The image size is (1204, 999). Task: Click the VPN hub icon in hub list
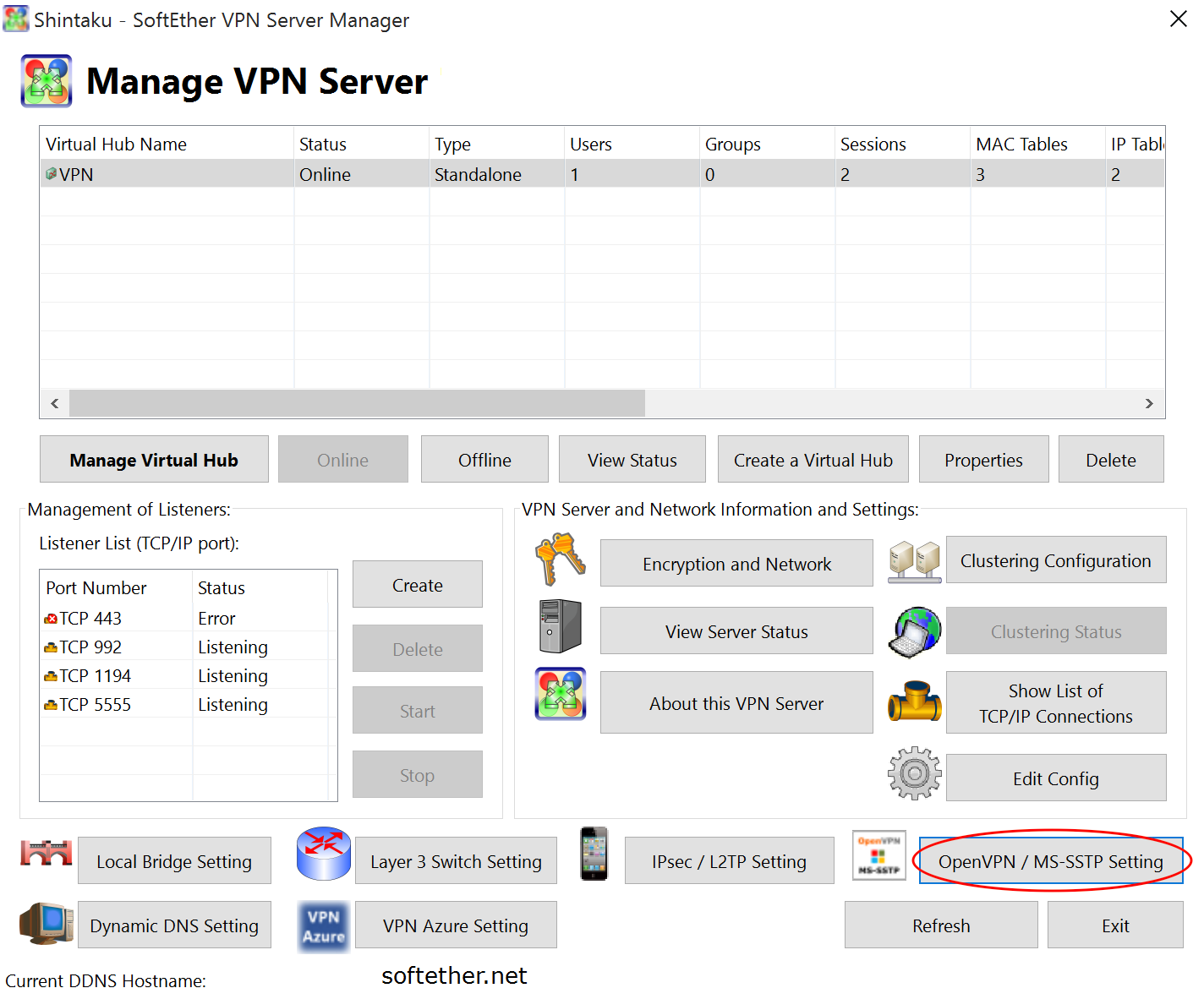(x=51, y=173)
